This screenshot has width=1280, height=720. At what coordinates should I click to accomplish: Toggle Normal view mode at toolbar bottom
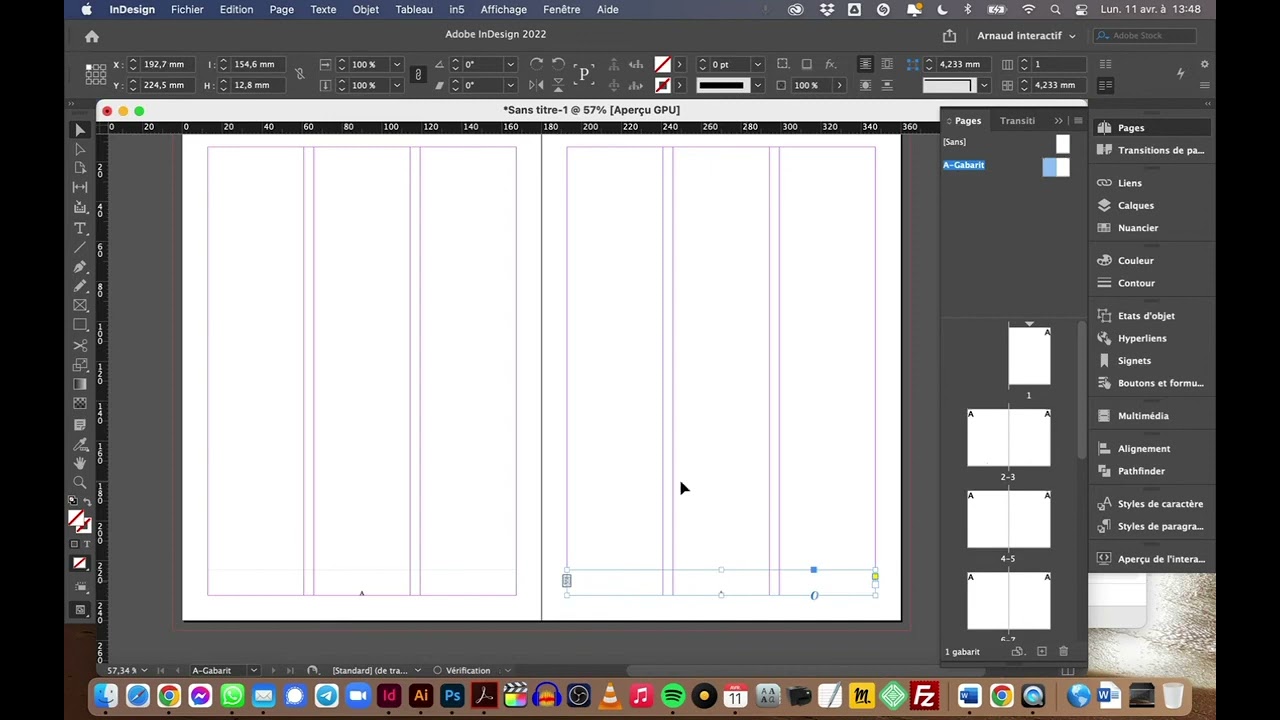[x=80, y=609]
